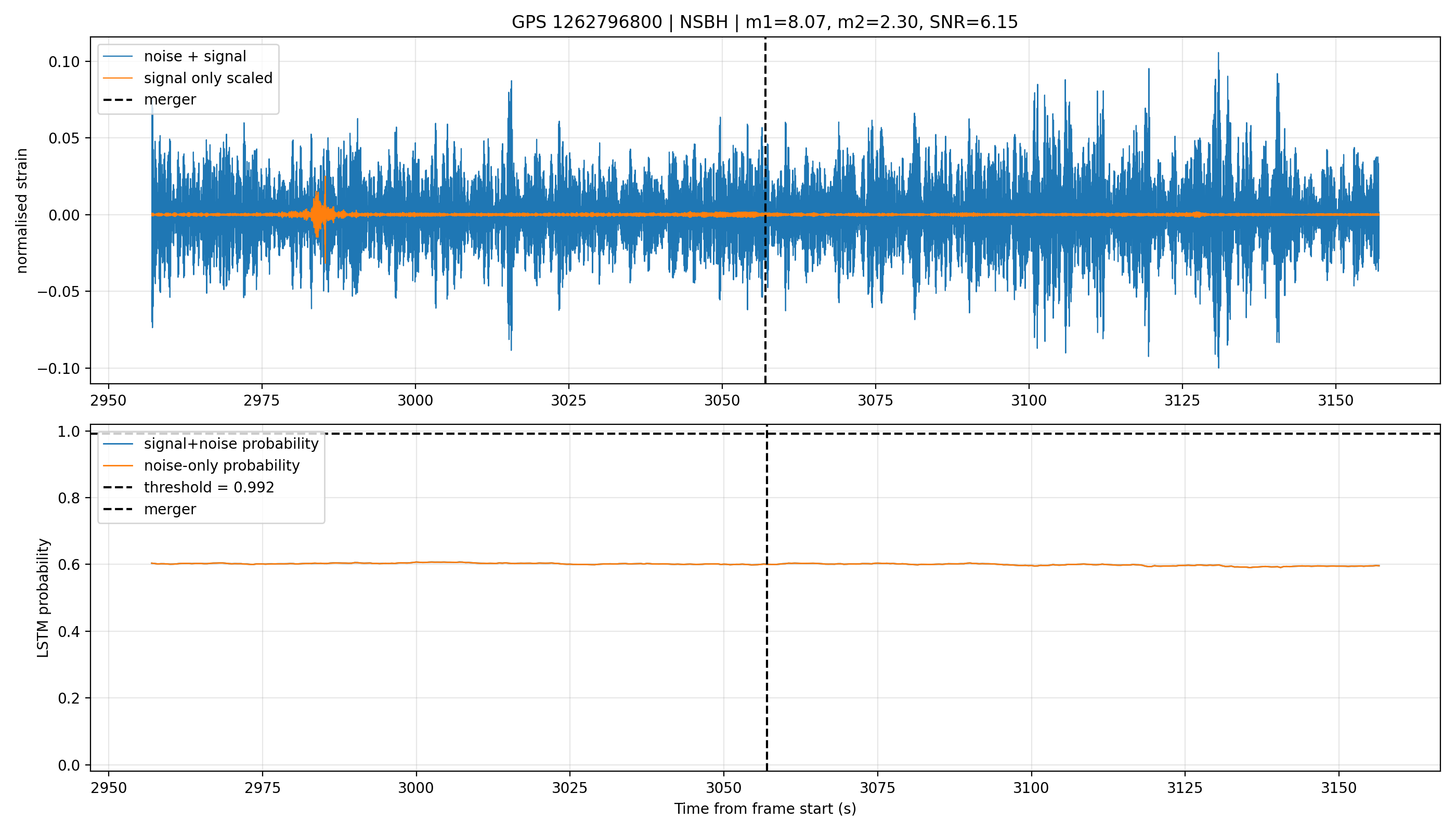Click the orange line swatch for noise-only probability
The height and width of the screenshot is (832, 1456).
(x=118, y=466)
